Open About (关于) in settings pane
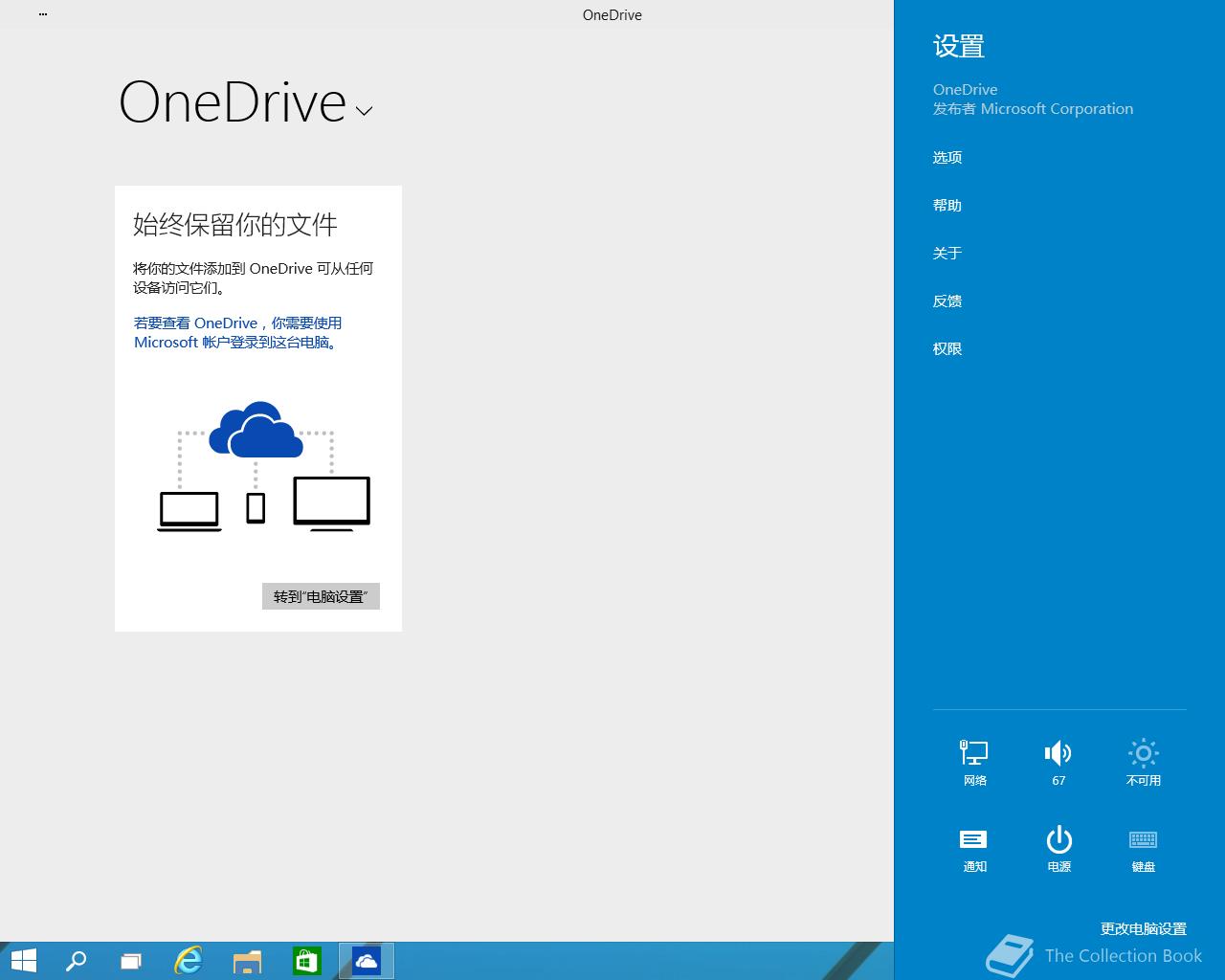This screenshot has height=980, width=1225. point(947,253)
